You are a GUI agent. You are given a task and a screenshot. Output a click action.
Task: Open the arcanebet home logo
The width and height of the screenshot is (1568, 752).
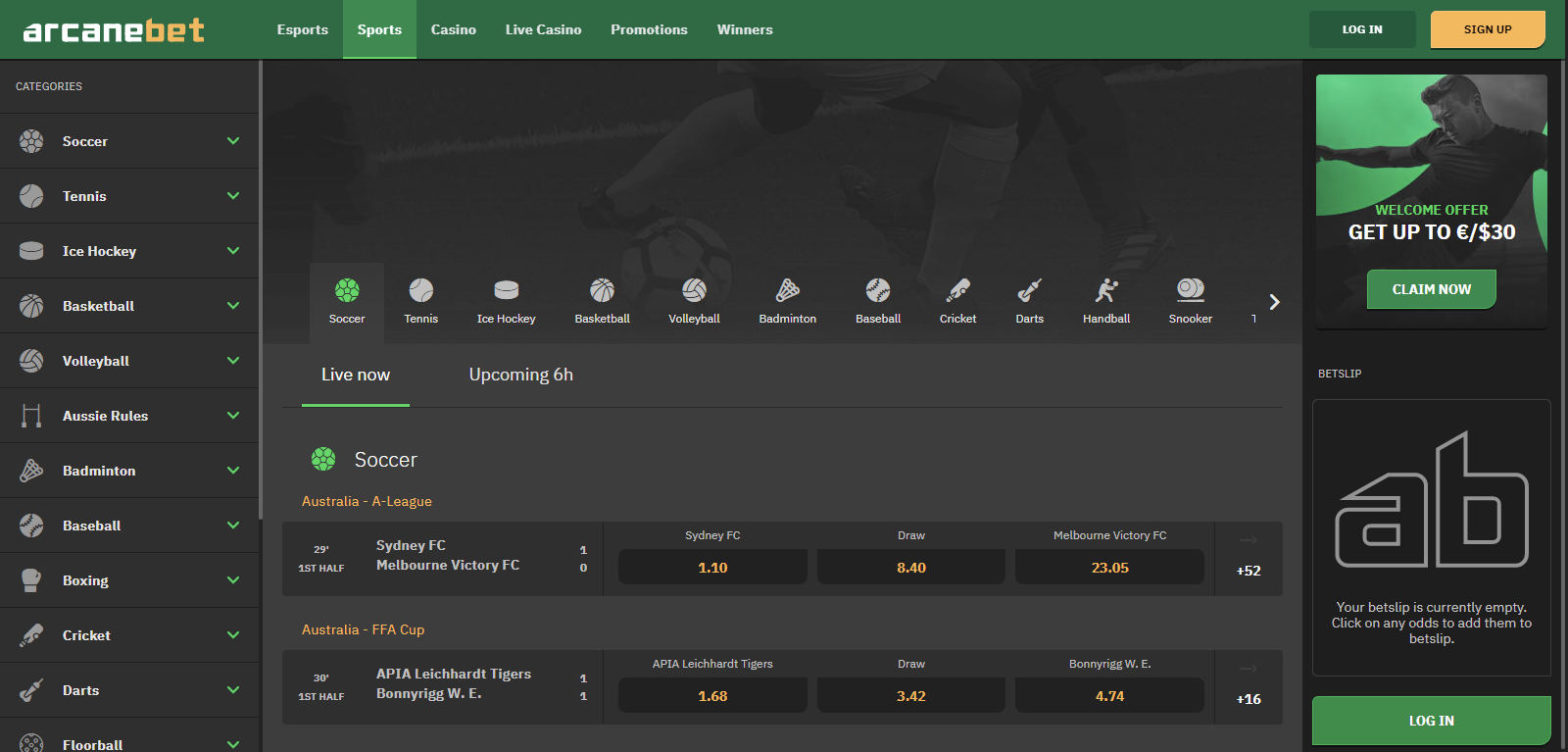(x=114, y=30)
